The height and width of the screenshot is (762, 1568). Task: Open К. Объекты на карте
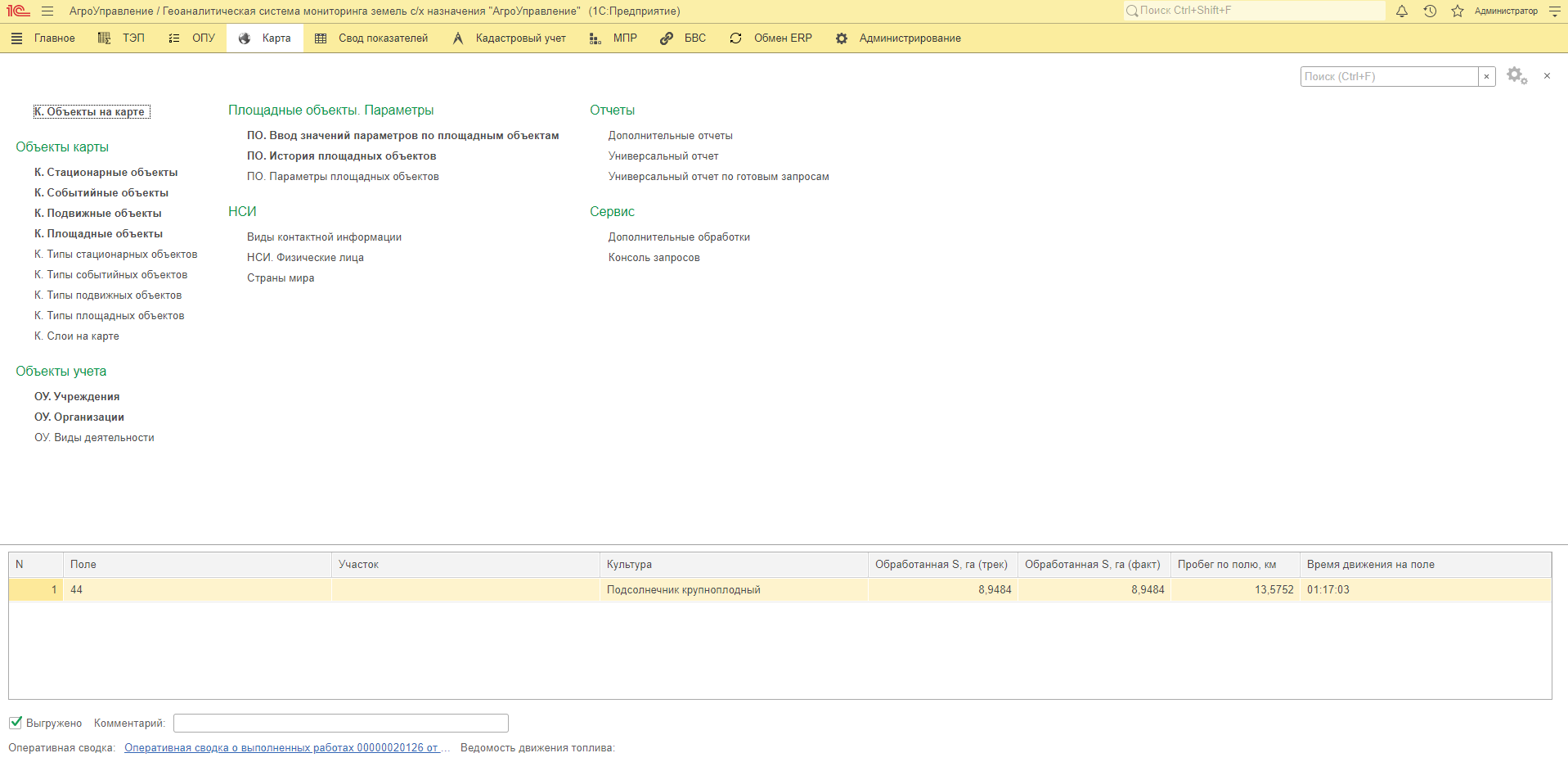pos(92,112)
